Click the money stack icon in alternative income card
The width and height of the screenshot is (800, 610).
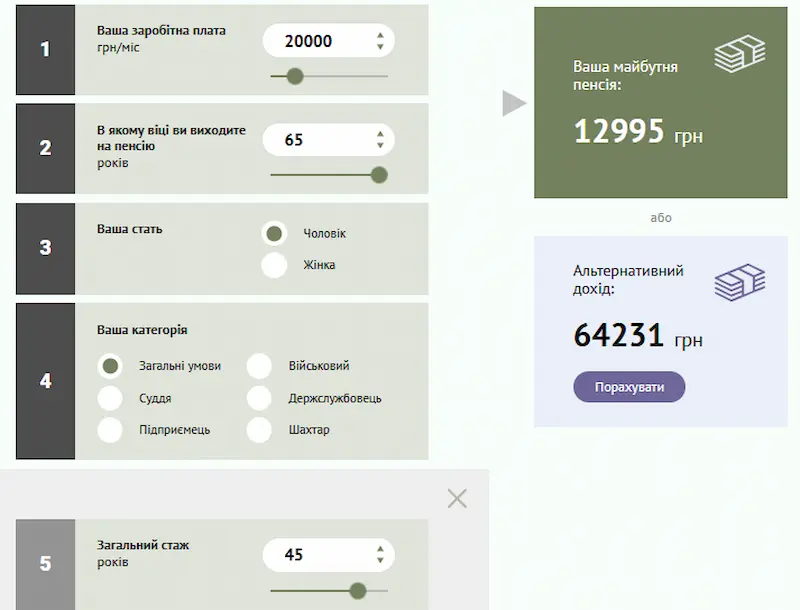point(739,282)
